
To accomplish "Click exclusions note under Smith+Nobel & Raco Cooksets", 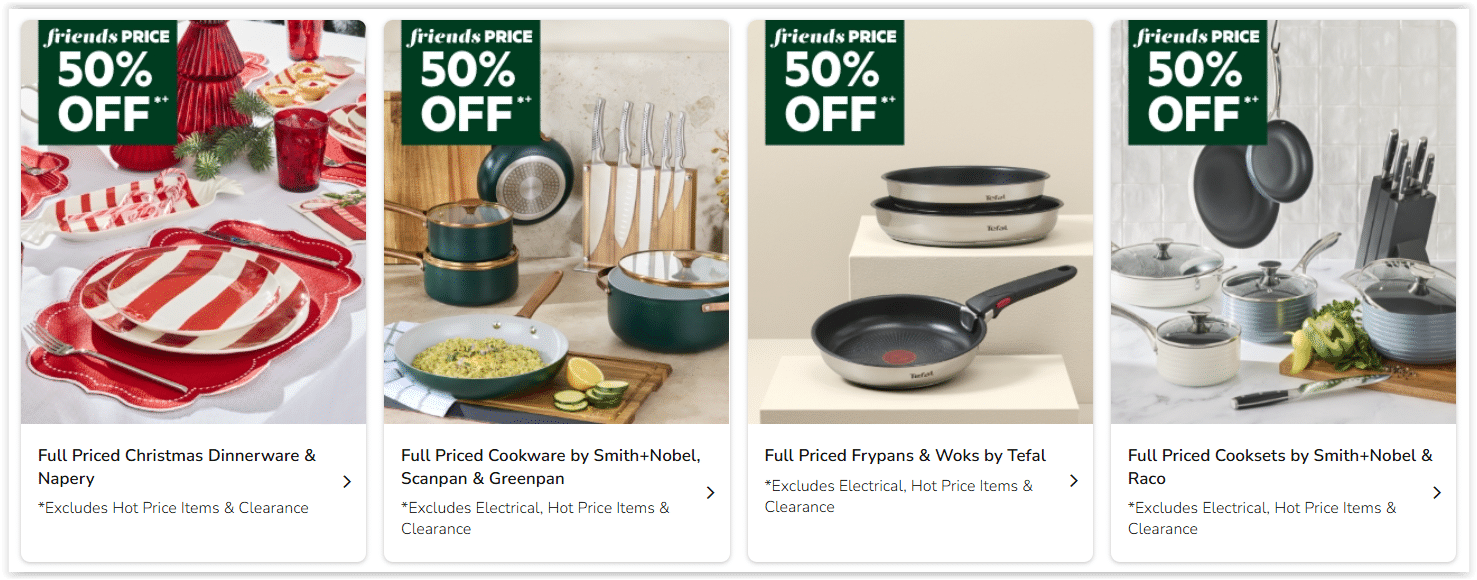I will (1262, 518).
